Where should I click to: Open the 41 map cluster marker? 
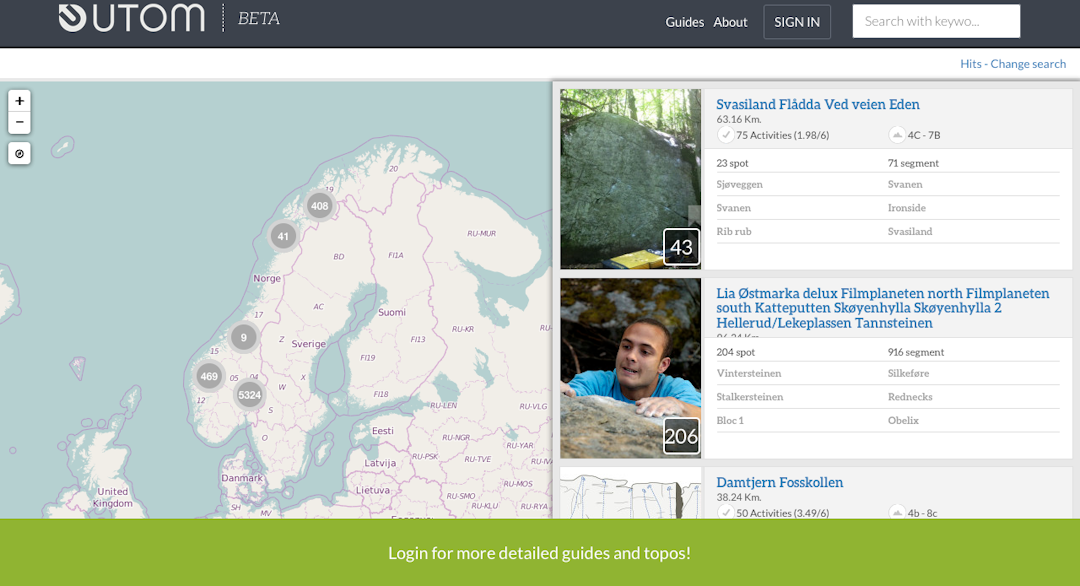[x=283, y=237]
